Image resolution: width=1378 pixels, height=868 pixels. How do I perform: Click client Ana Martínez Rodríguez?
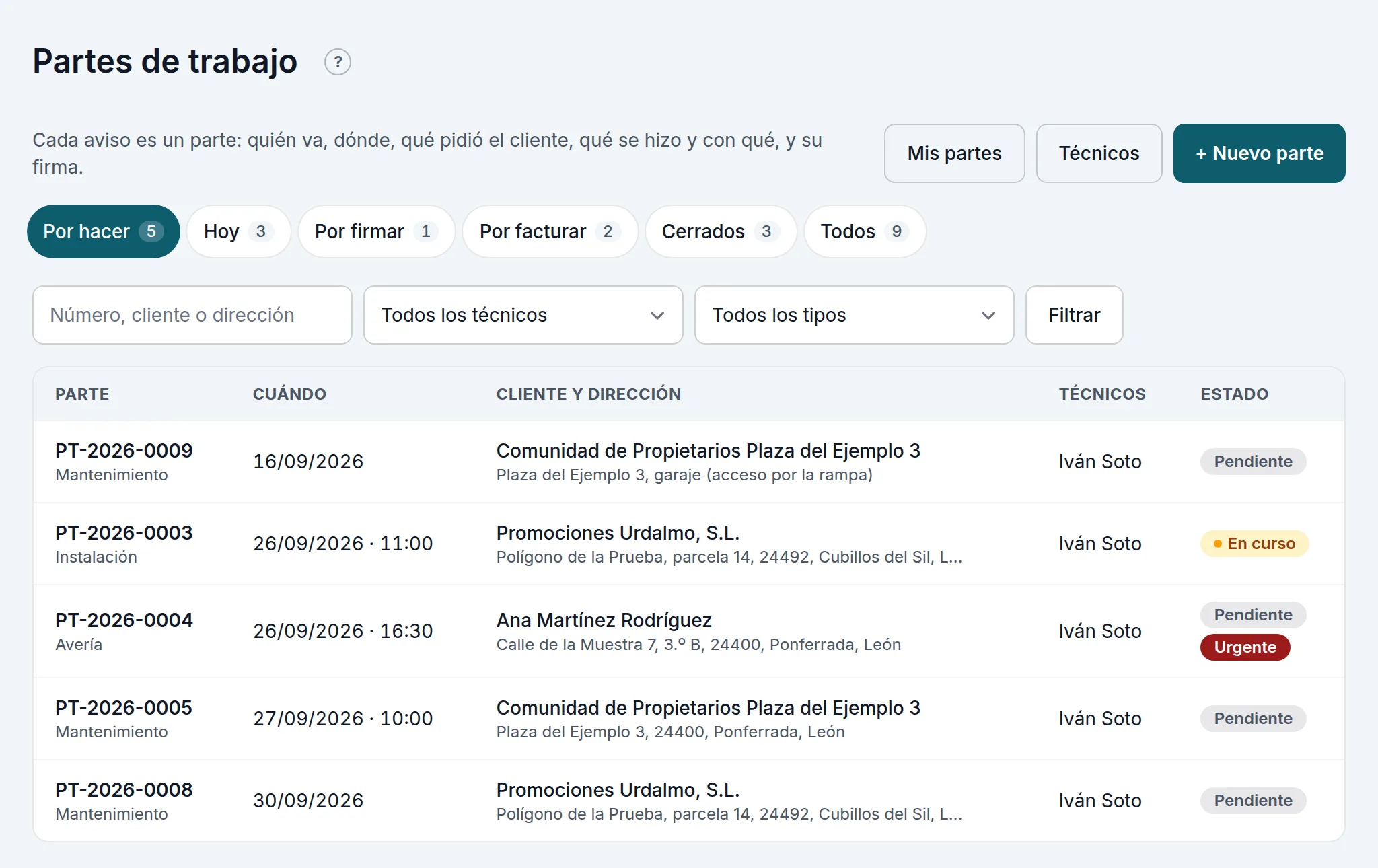[x=604, y=620]
